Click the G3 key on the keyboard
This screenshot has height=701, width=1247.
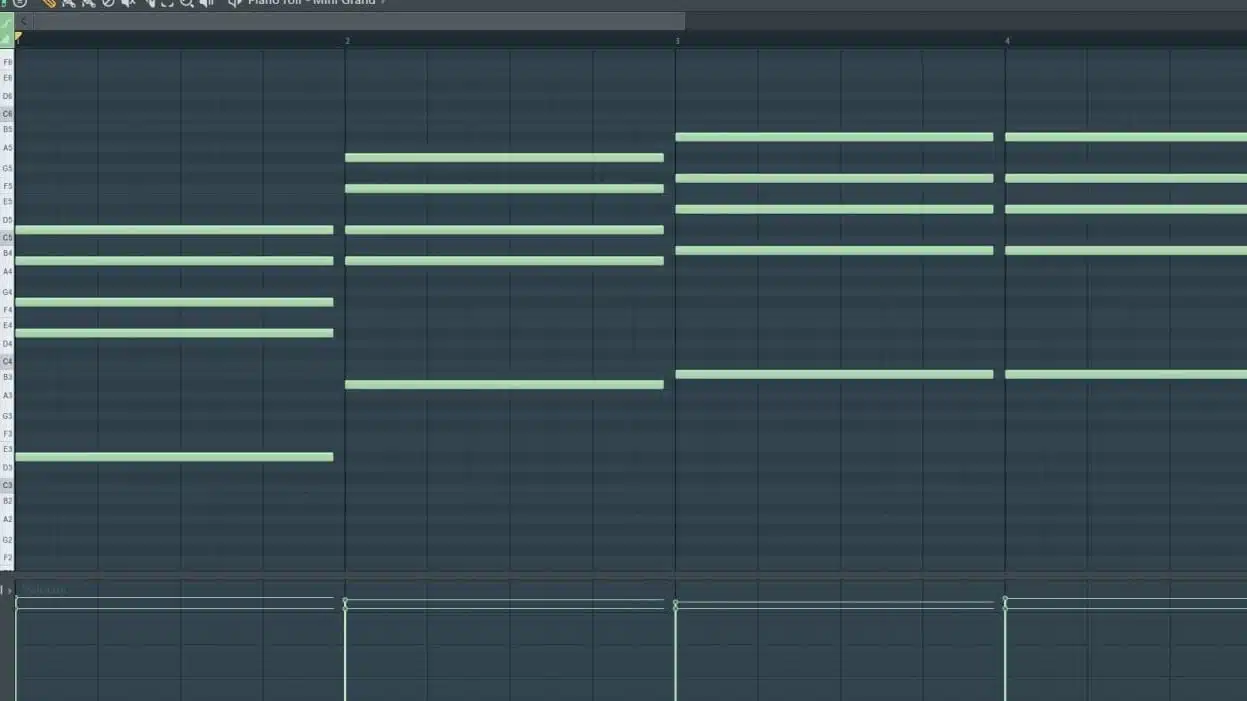coord(7,416)
